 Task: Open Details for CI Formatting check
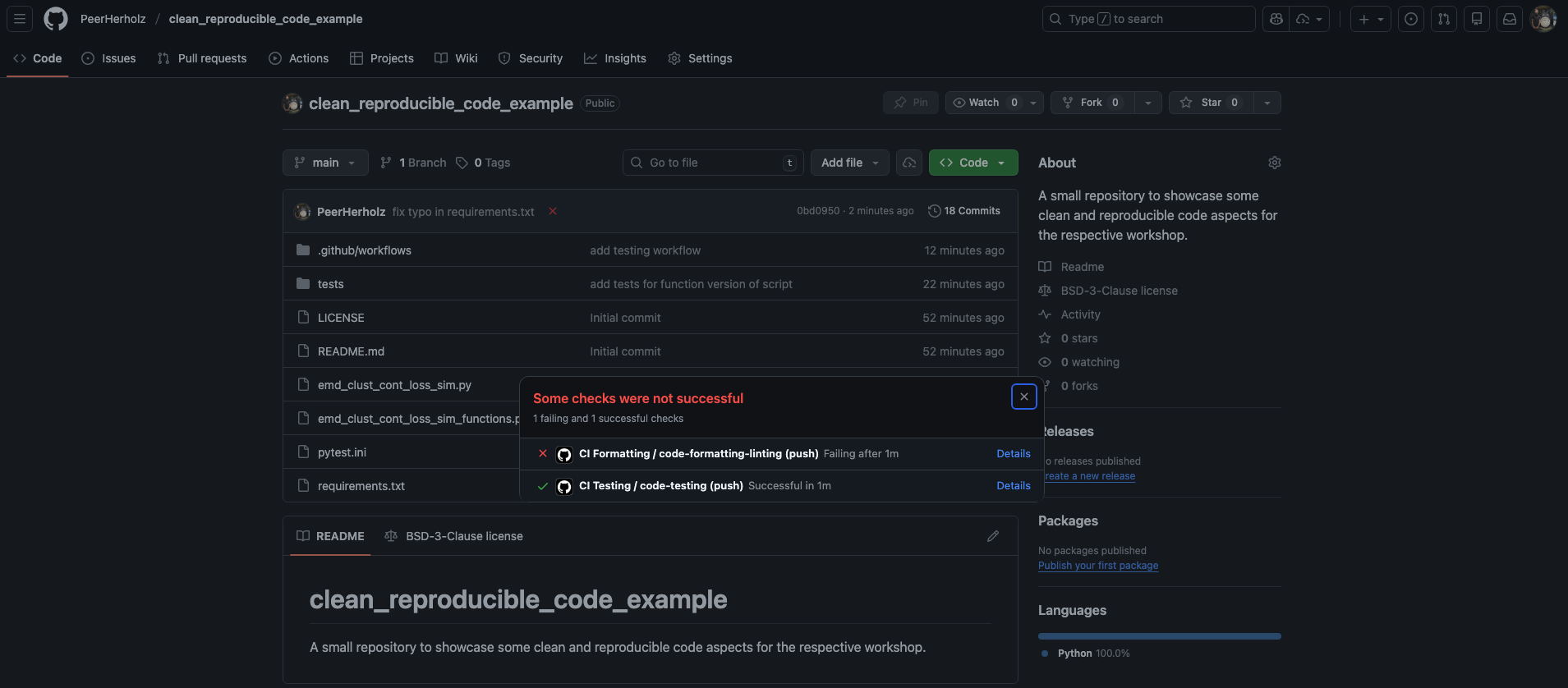coord(1014,453)
